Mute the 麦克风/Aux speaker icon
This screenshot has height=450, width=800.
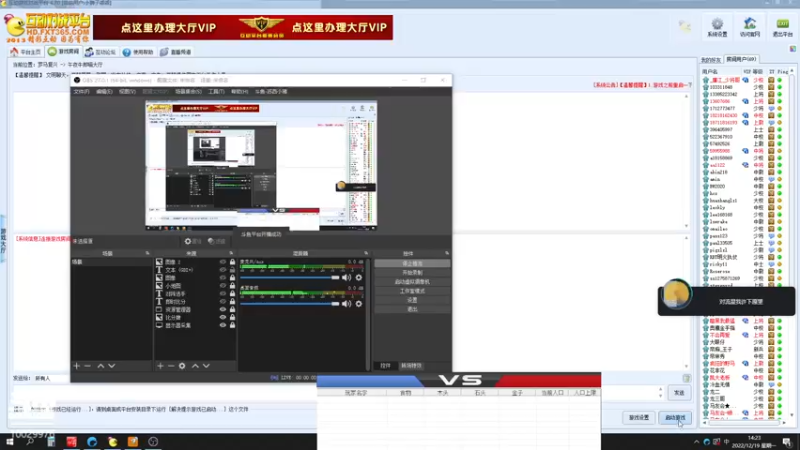click(x=346, y=278)
